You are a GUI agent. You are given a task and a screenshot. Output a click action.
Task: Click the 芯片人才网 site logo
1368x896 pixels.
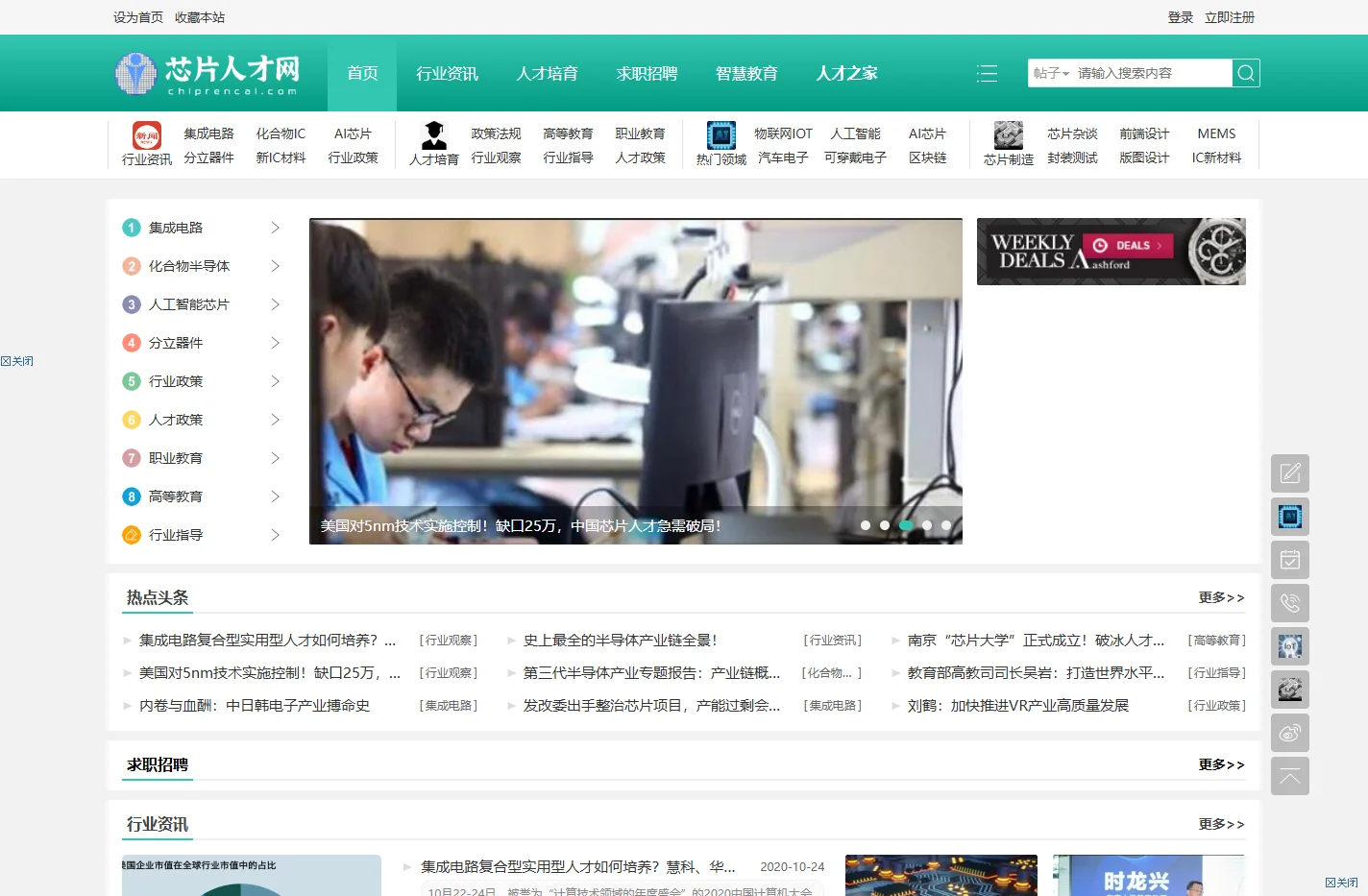point(207,73)
